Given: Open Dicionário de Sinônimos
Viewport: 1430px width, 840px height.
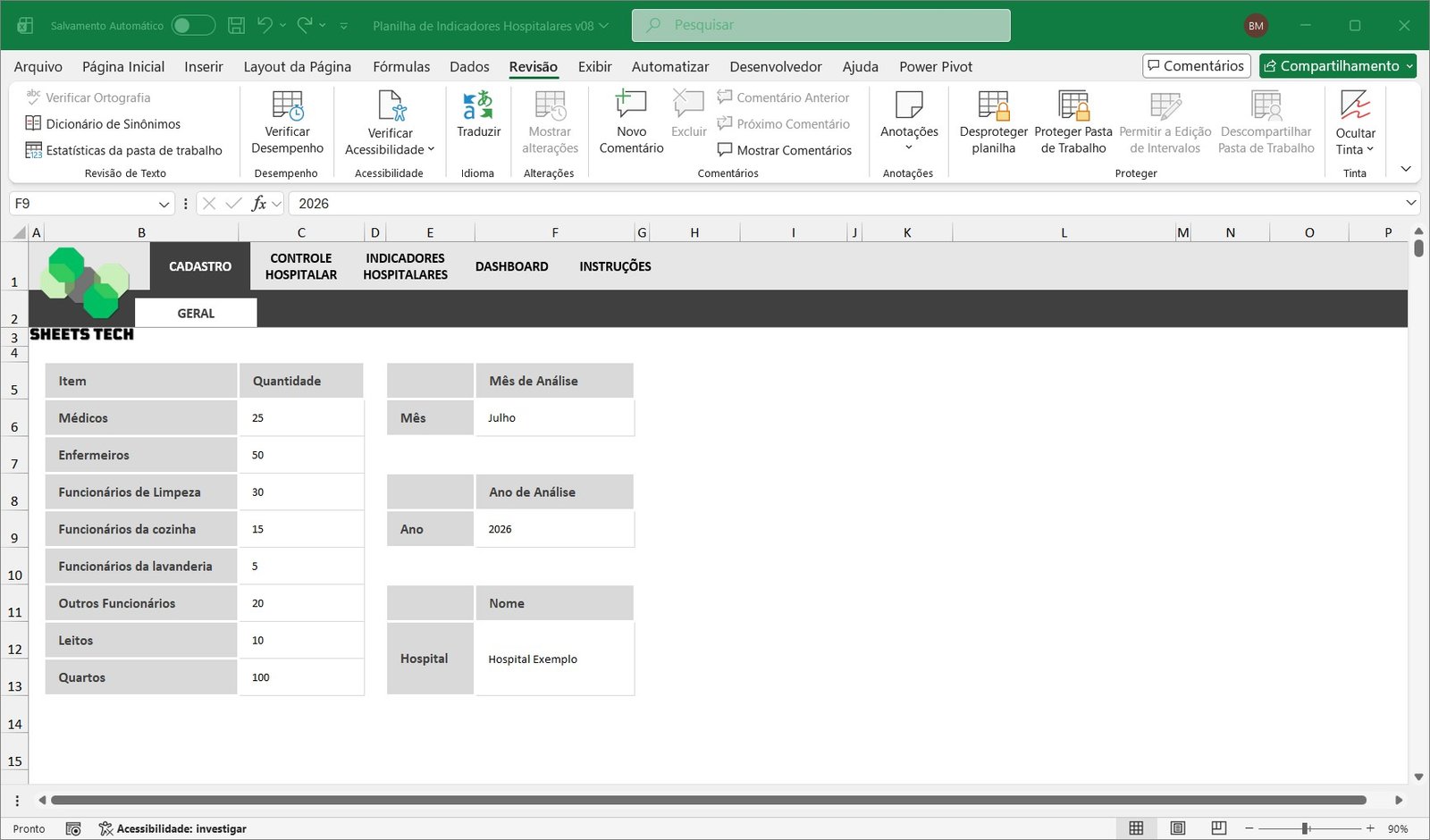Looking at the screenshot, I should pyautogui.click(x=104, y=124).
